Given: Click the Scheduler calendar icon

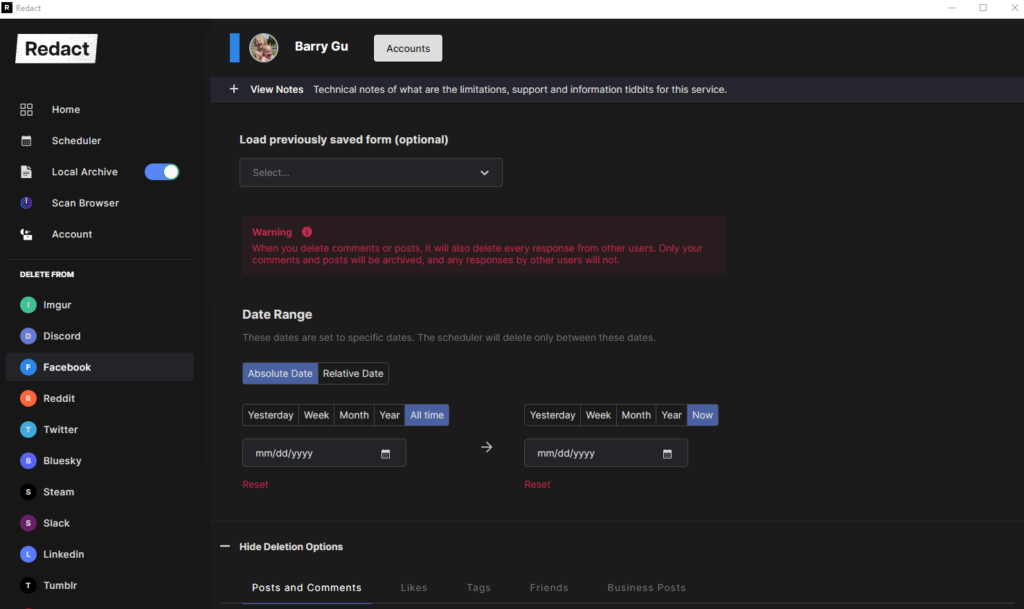Looking at the screenshot, I should click(27, 141).
